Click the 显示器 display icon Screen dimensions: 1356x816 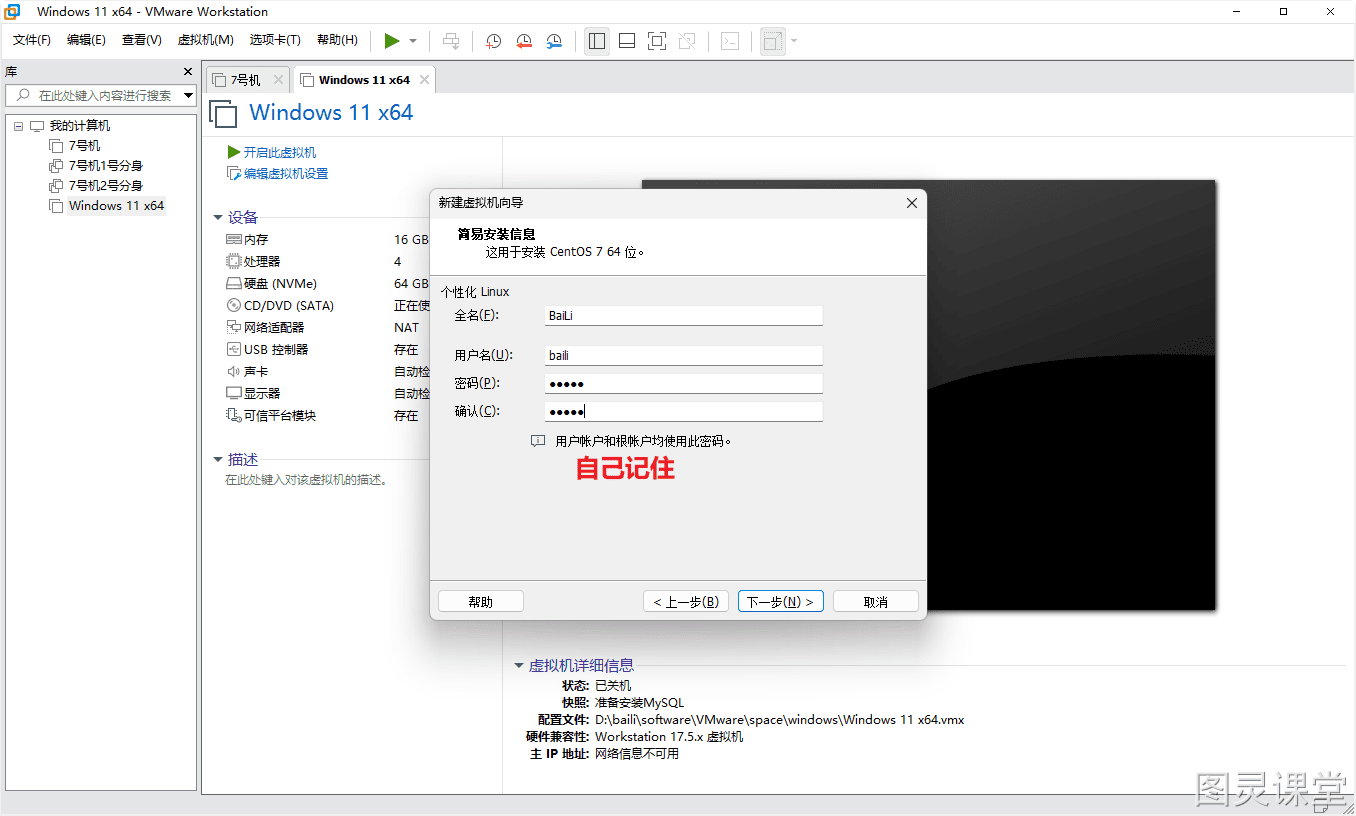(234, 393)
